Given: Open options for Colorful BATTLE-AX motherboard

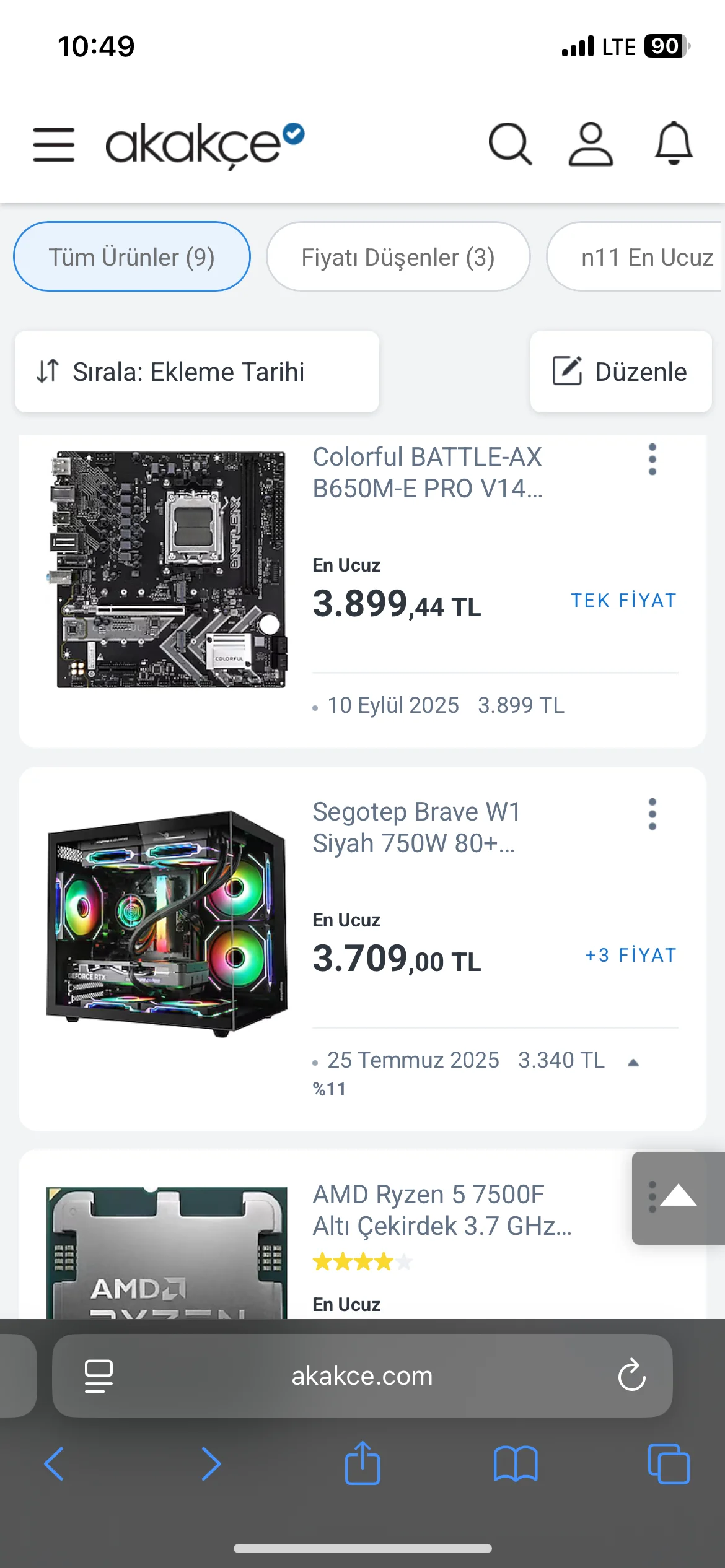Looking at the screenshot, I should [x=652, y=460].
